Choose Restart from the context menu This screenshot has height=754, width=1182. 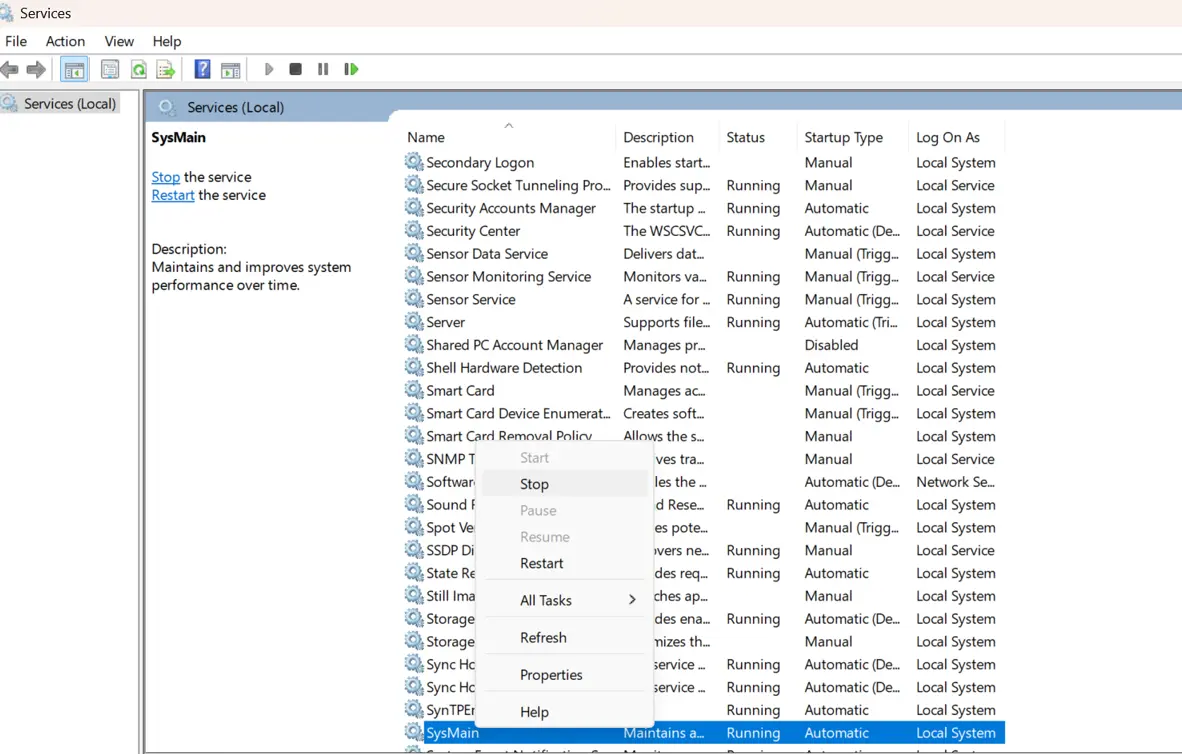[x=541, y=563]
